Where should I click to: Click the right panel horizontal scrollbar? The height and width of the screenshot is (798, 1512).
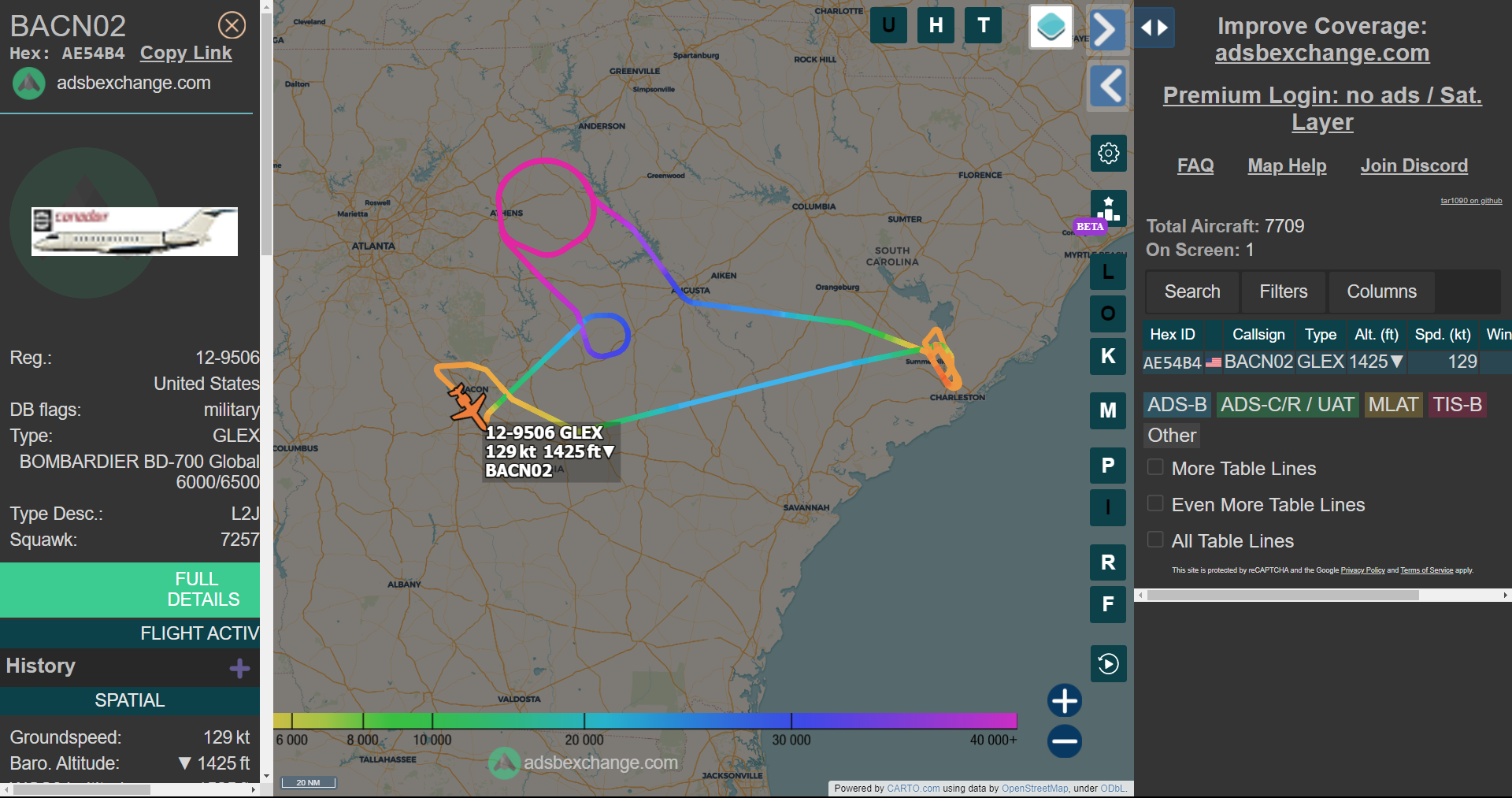(x=1283, y=596)
